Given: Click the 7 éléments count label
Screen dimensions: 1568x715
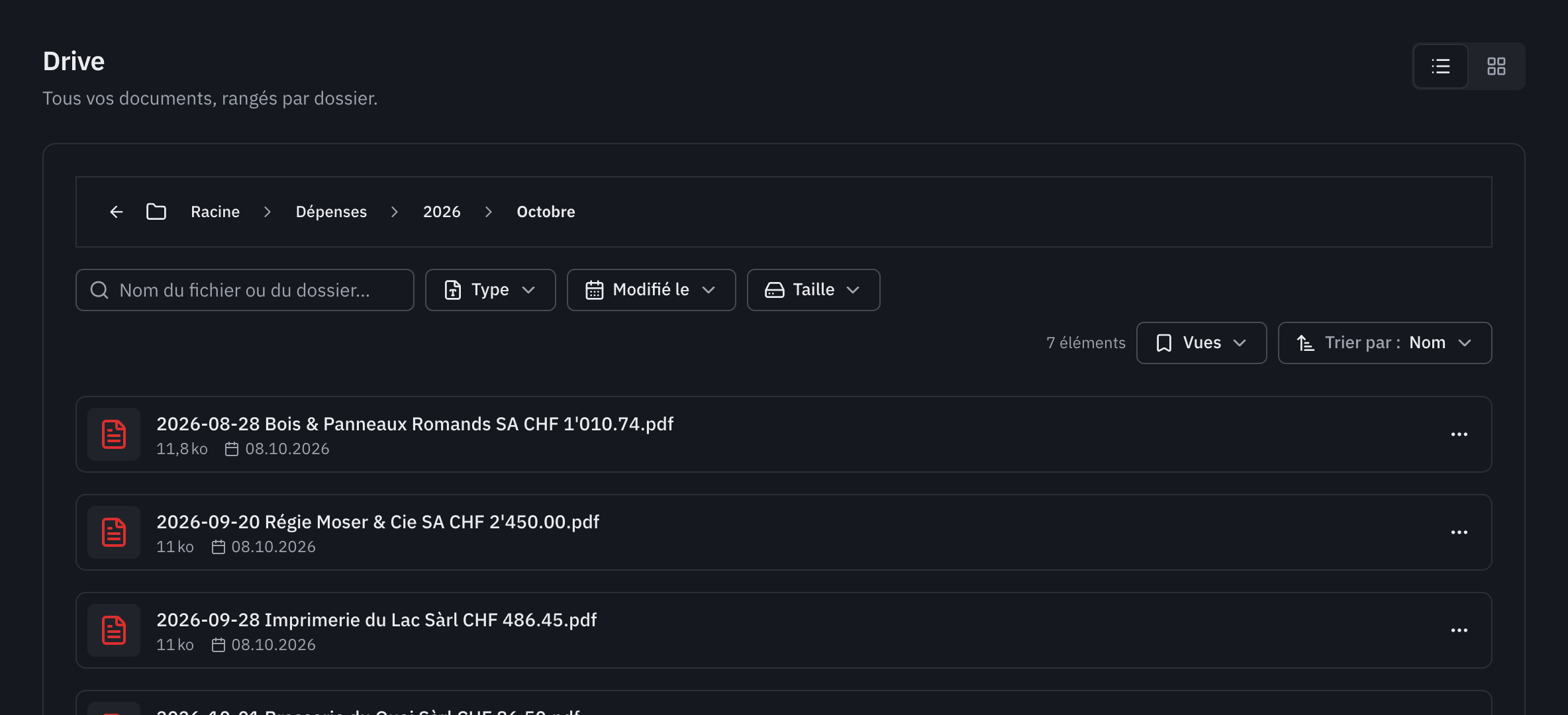Looking at the screenshot, I should (1086, 343).
